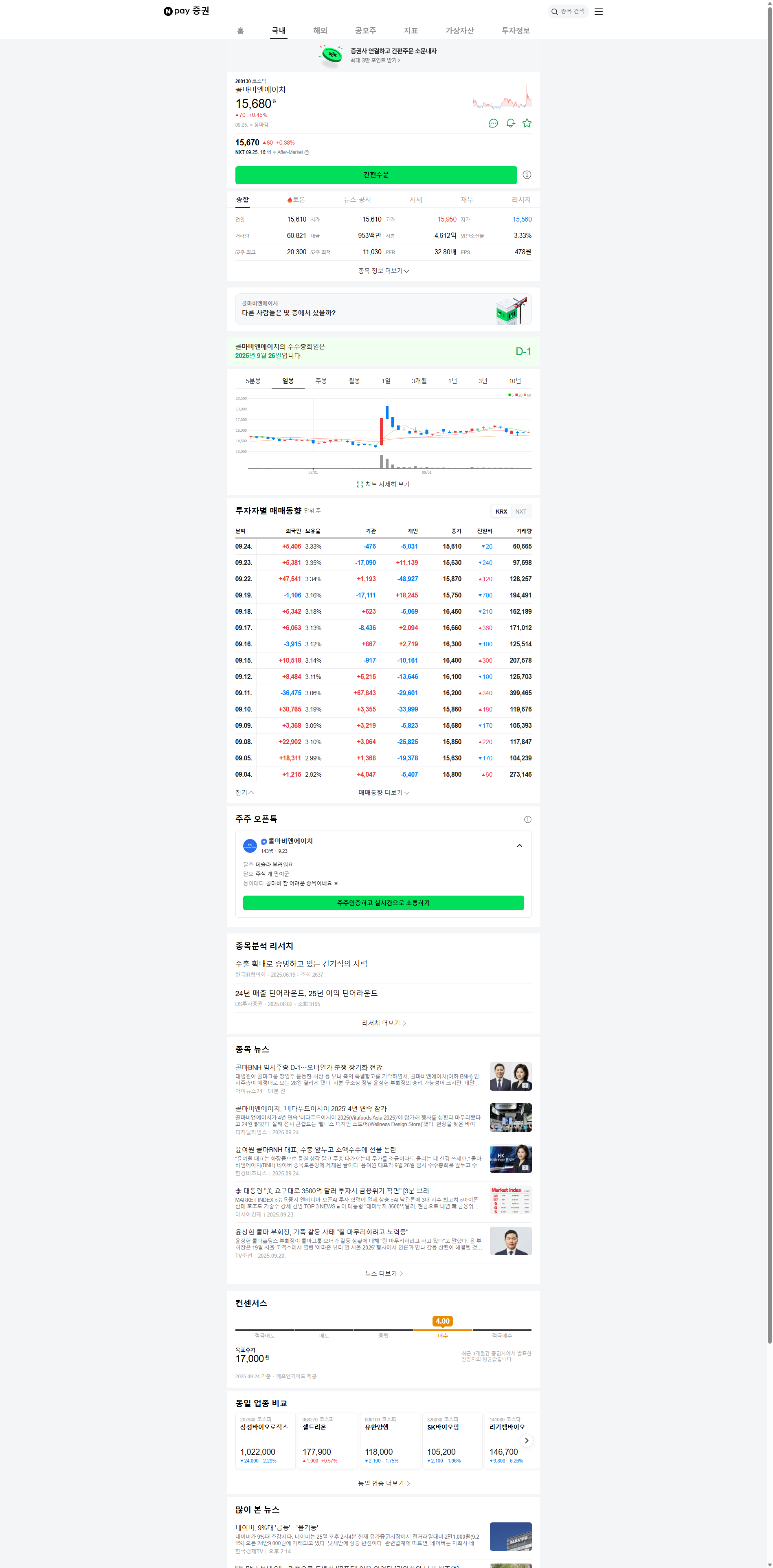Image resolution: width=773 pixels, height=1568 pixels.
Task: Click the 09.24. row in trading table
Action: point(384,547)
